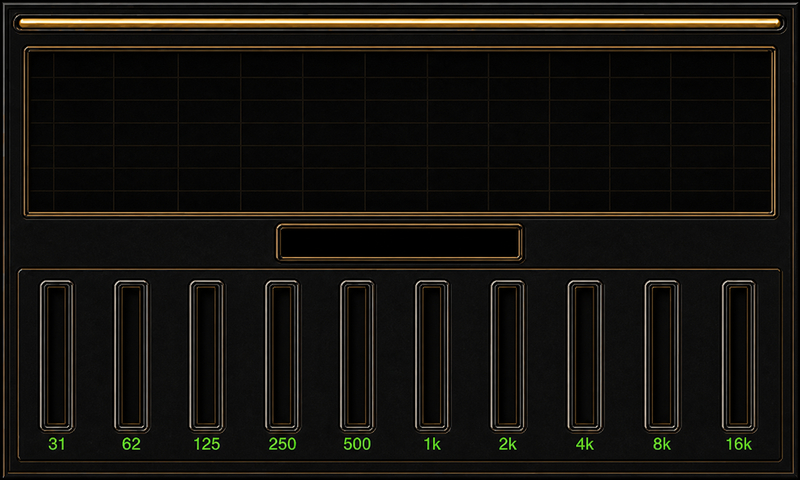Select the 1k frequency label
The height and width of the screenshot is (480, 800).
point(432,444)
